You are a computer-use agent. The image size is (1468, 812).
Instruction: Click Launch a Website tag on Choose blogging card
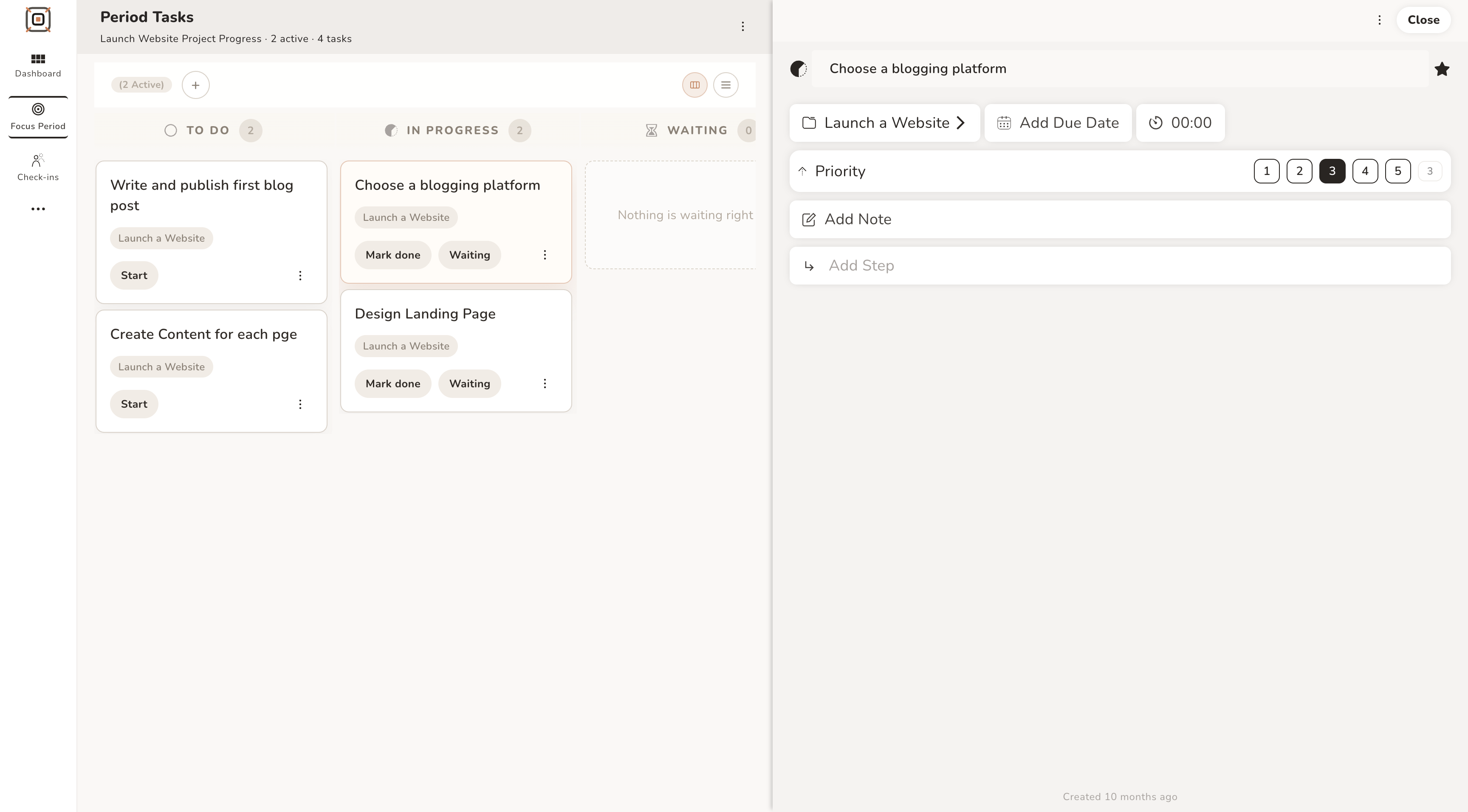(x=406, y=218)
